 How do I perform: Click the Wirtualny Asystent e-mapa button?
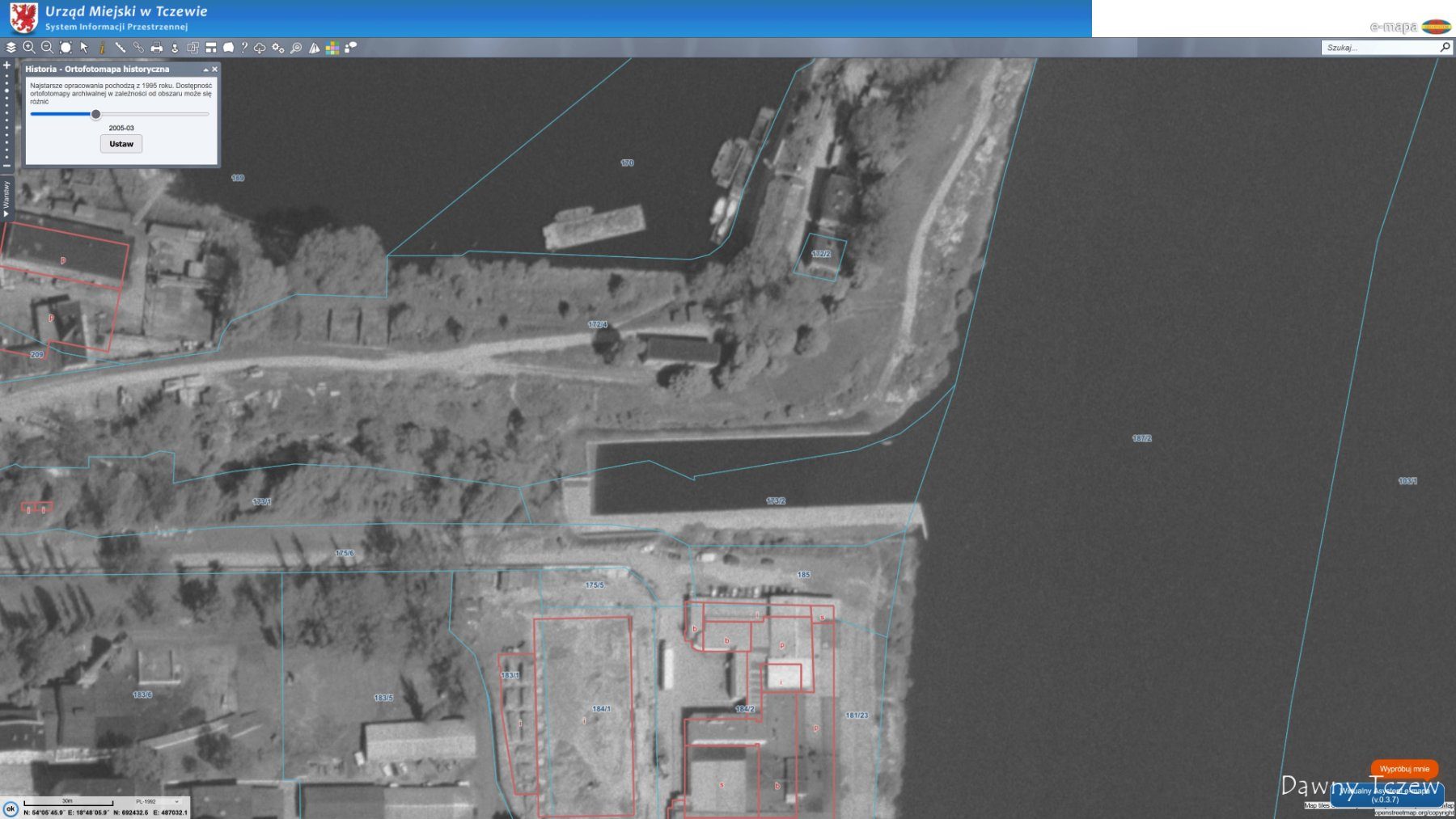(1386, 795)
